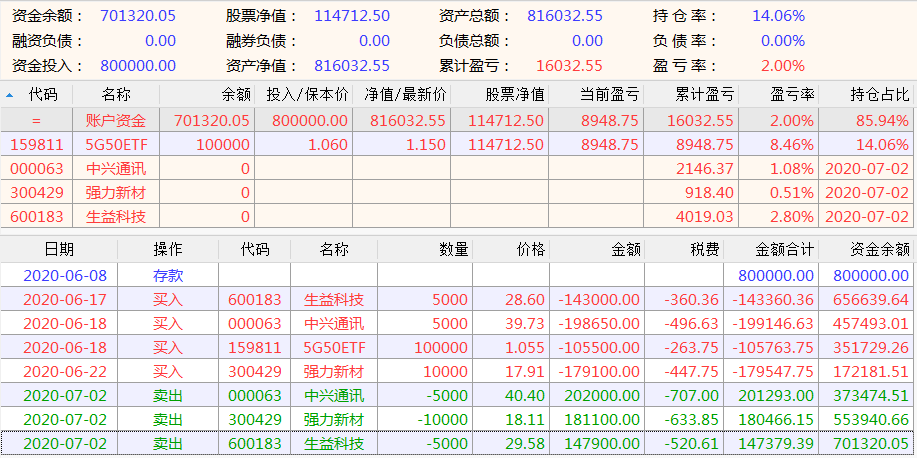
Task: Click 4019.03 cumulative profit for 生益科技
Action: (705, 217)
